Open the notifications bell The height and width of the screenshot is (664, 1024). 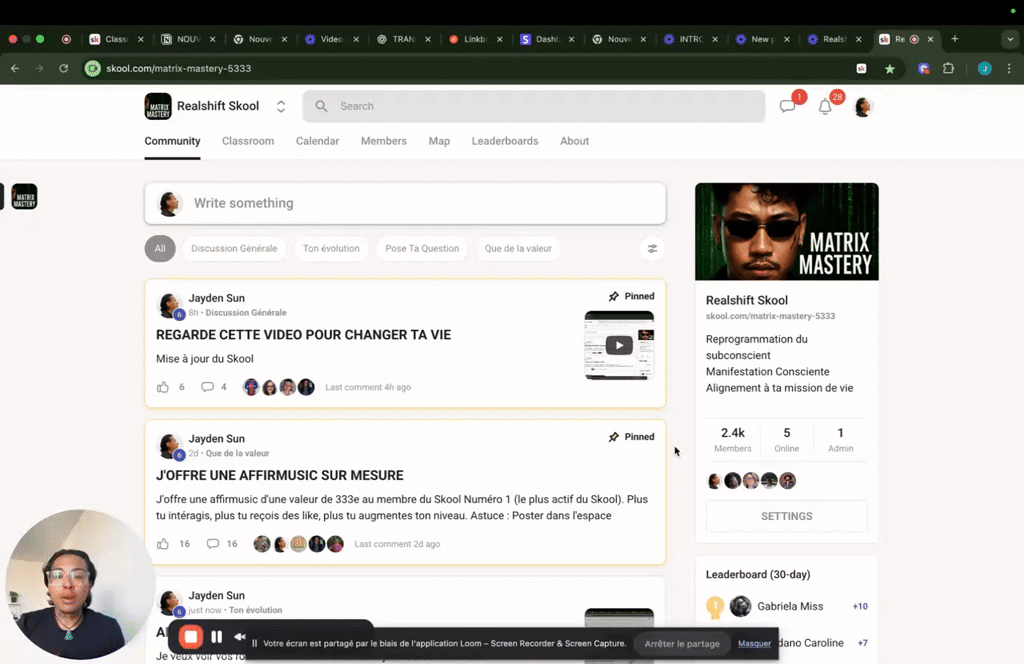coord(825,106)
